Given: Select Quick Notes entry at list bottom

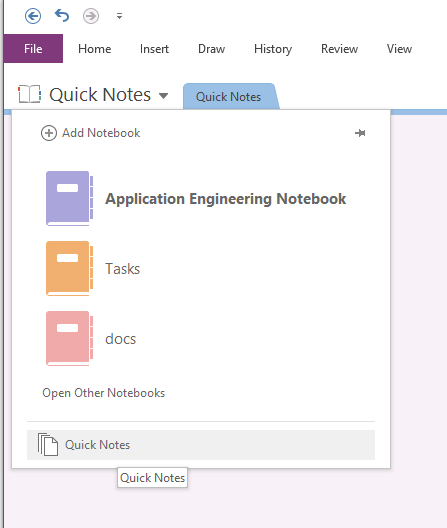Looking at the screenshot, I should pos(201,445).
